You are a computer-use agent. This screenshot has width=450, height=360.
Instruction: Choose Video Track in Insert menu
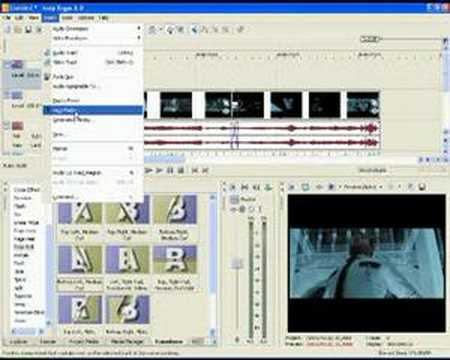pyautogui.click(x=93, y=62)
